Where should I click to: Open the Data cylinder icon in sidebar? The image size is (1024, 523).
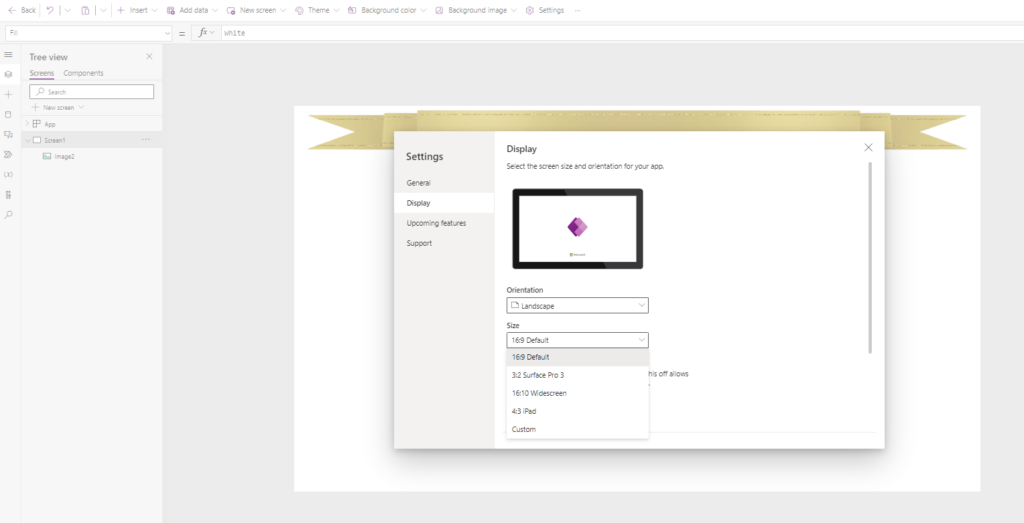[8, 114]
